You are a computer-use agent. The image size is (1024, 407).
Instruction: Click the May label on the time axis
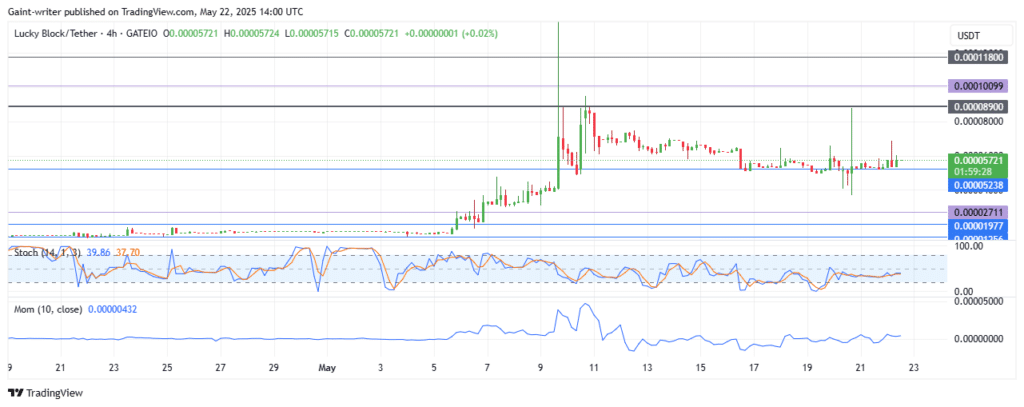click(x=328, y=368)
